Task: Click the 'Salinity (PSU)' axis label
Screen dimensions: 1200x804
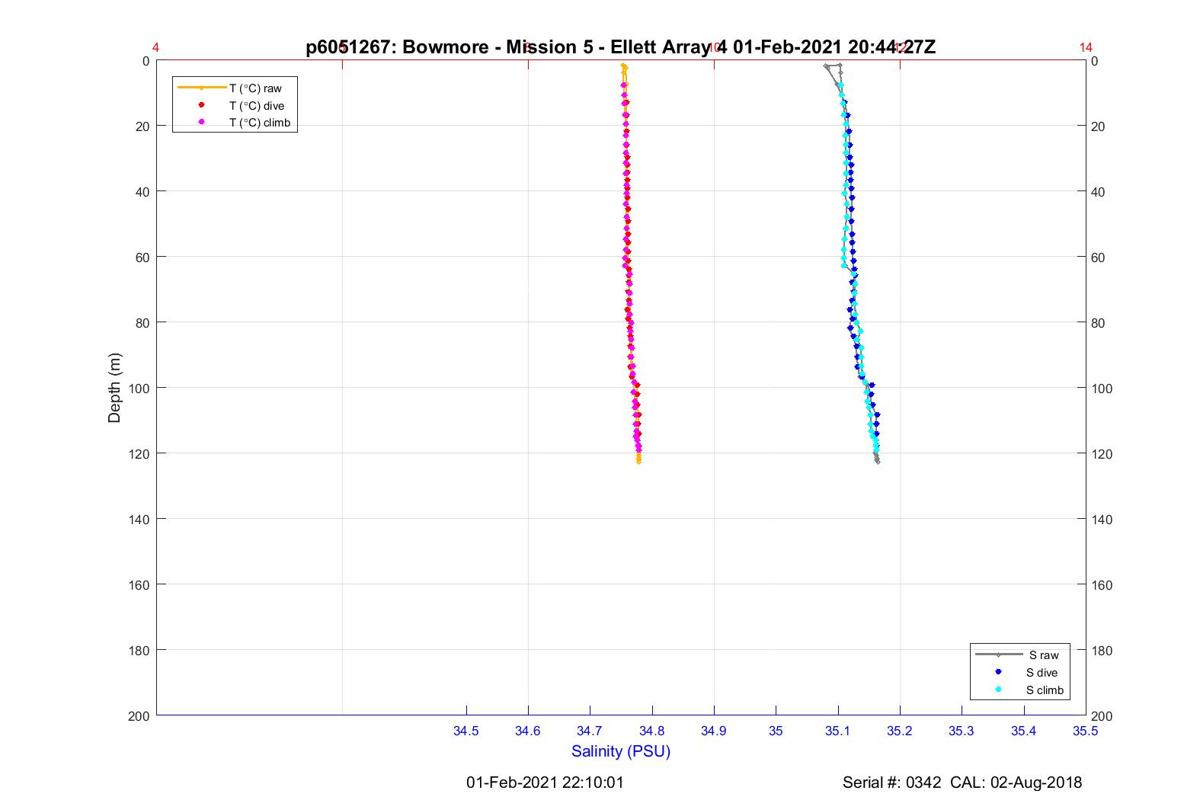Action: (621, 751)
